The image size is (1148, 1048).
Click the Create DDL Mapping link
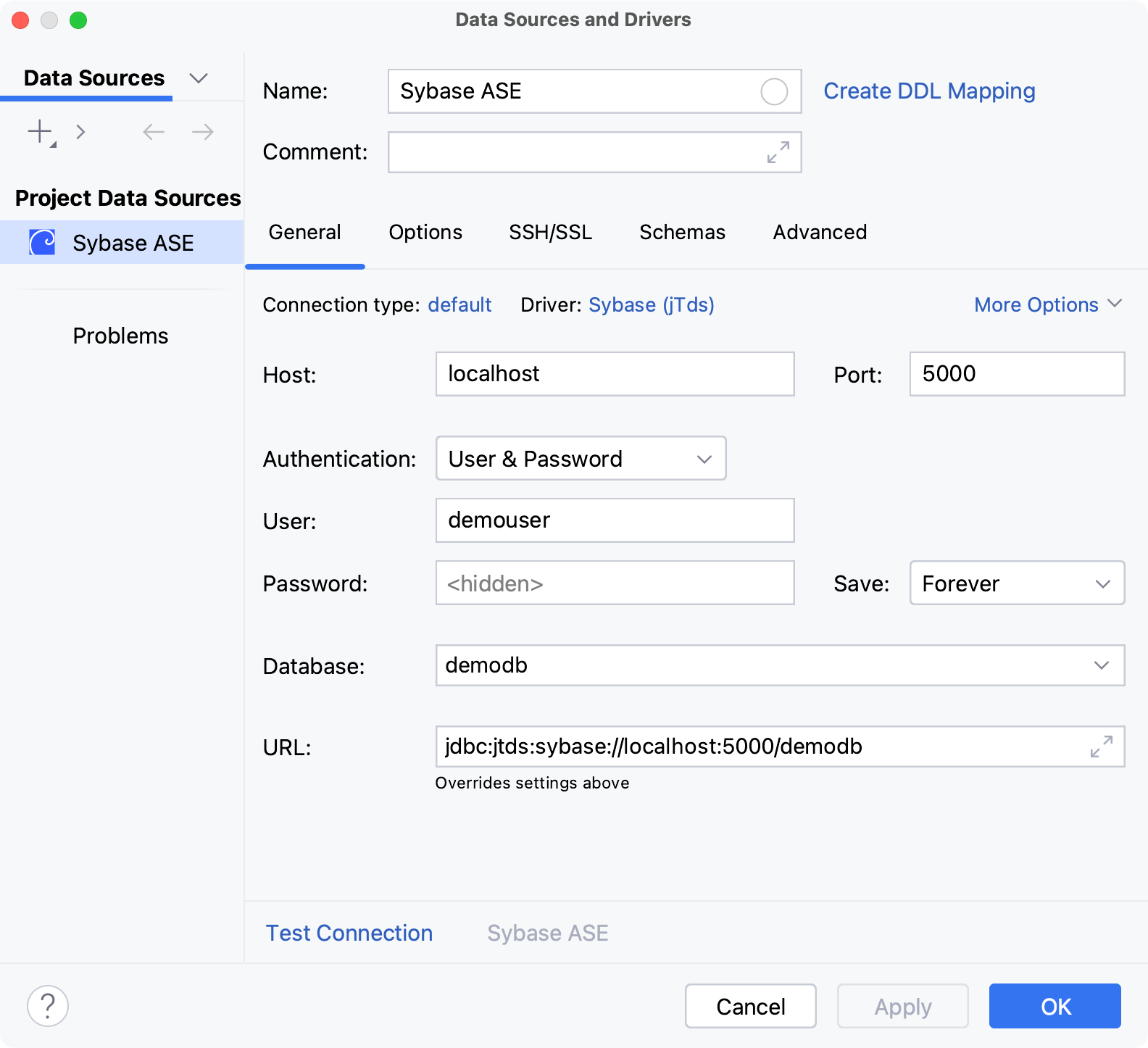928,91
